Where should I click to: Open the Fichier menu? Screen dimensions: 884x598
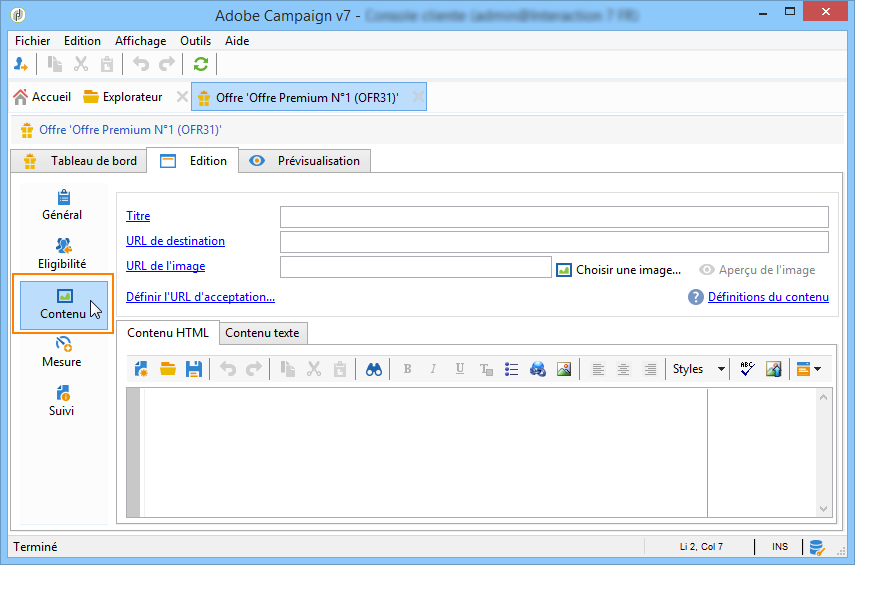32,41
